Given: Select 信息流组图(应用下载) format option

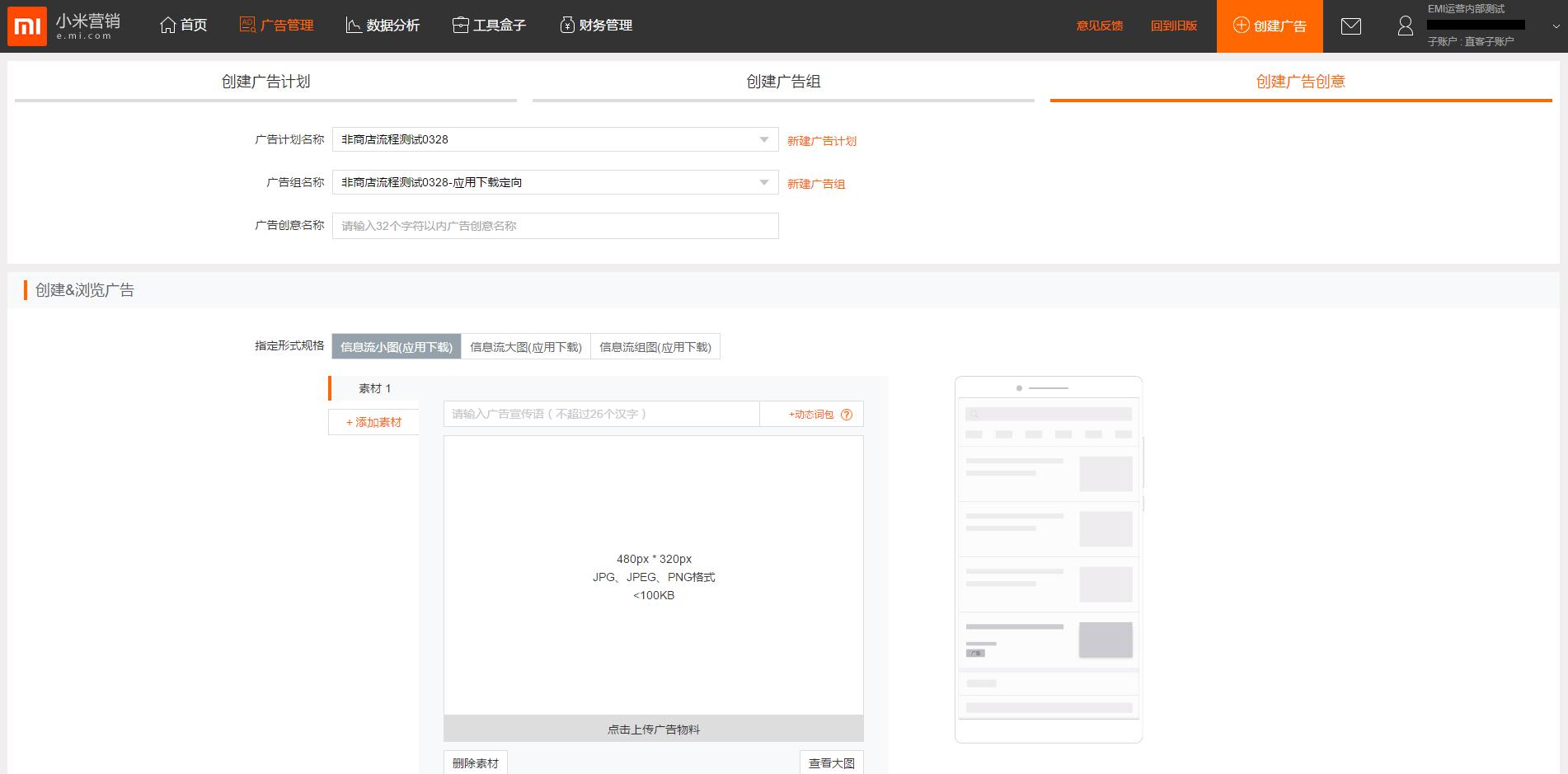Looking at the screenshot, I should coord(655,347).
